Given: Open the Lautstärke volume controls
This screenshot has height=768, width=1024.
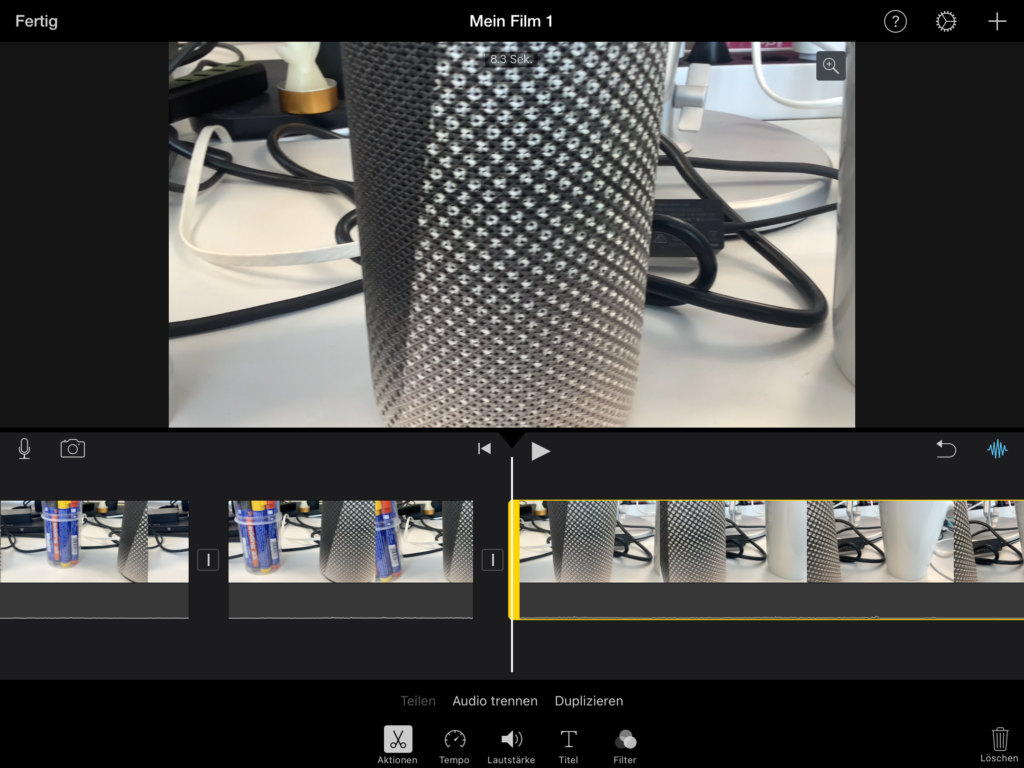Looking at the screenshot, I should coord(511,744).
